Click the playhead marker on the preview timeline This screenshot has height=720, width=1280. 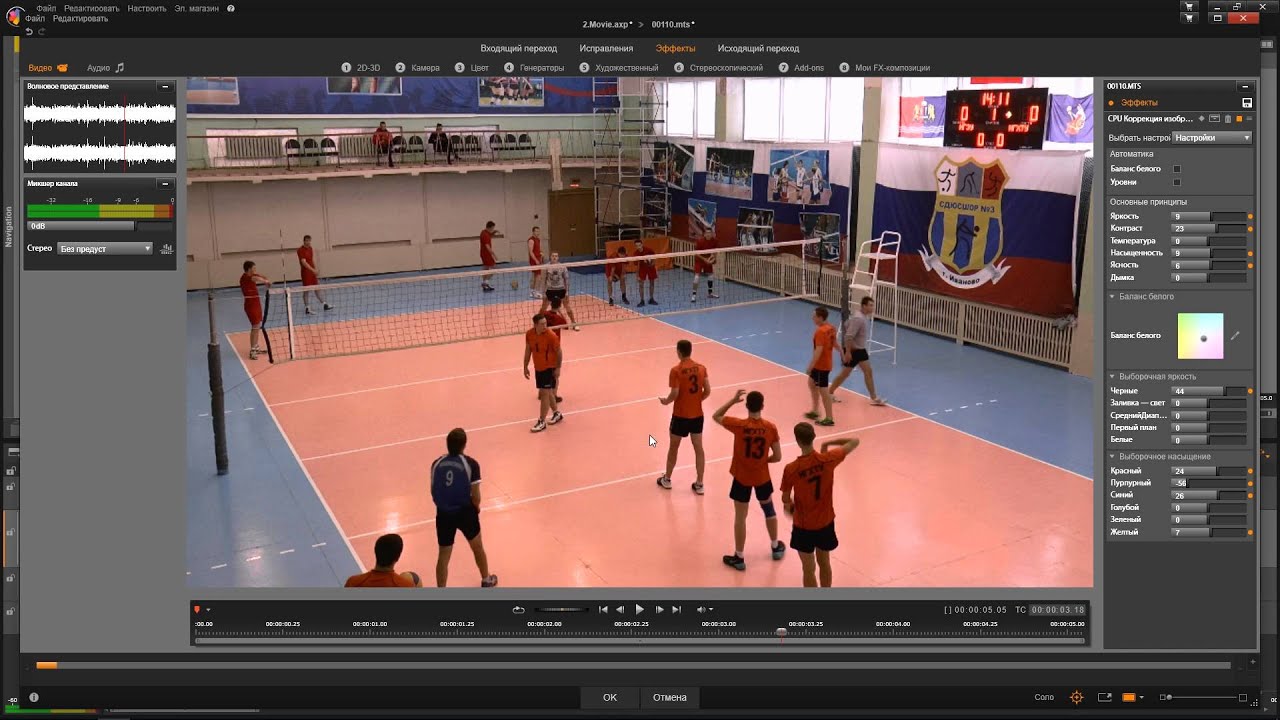click(x=782, y=631)
